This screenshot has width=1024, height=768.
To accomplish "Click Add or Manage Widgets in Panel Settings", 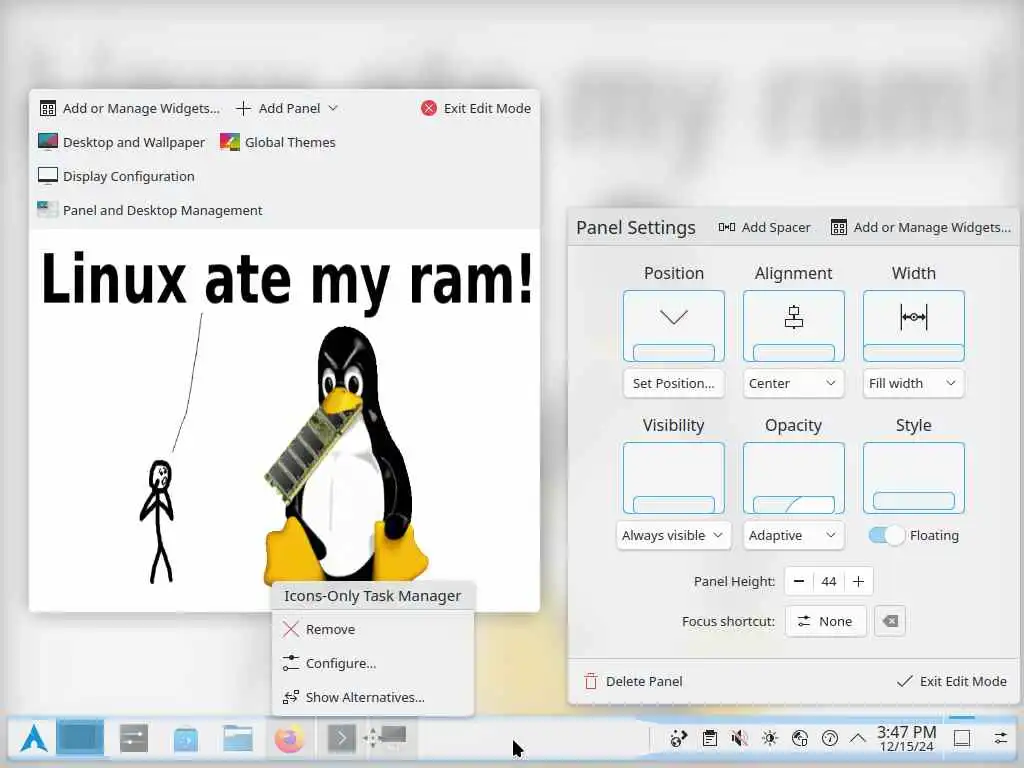I will (921, 227).
